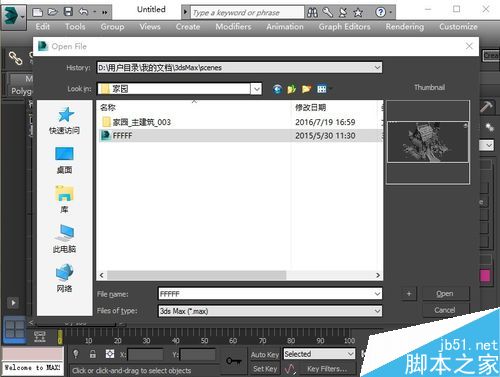Click the star Favorites icon
500x377 pixels.
pos(358,13)
